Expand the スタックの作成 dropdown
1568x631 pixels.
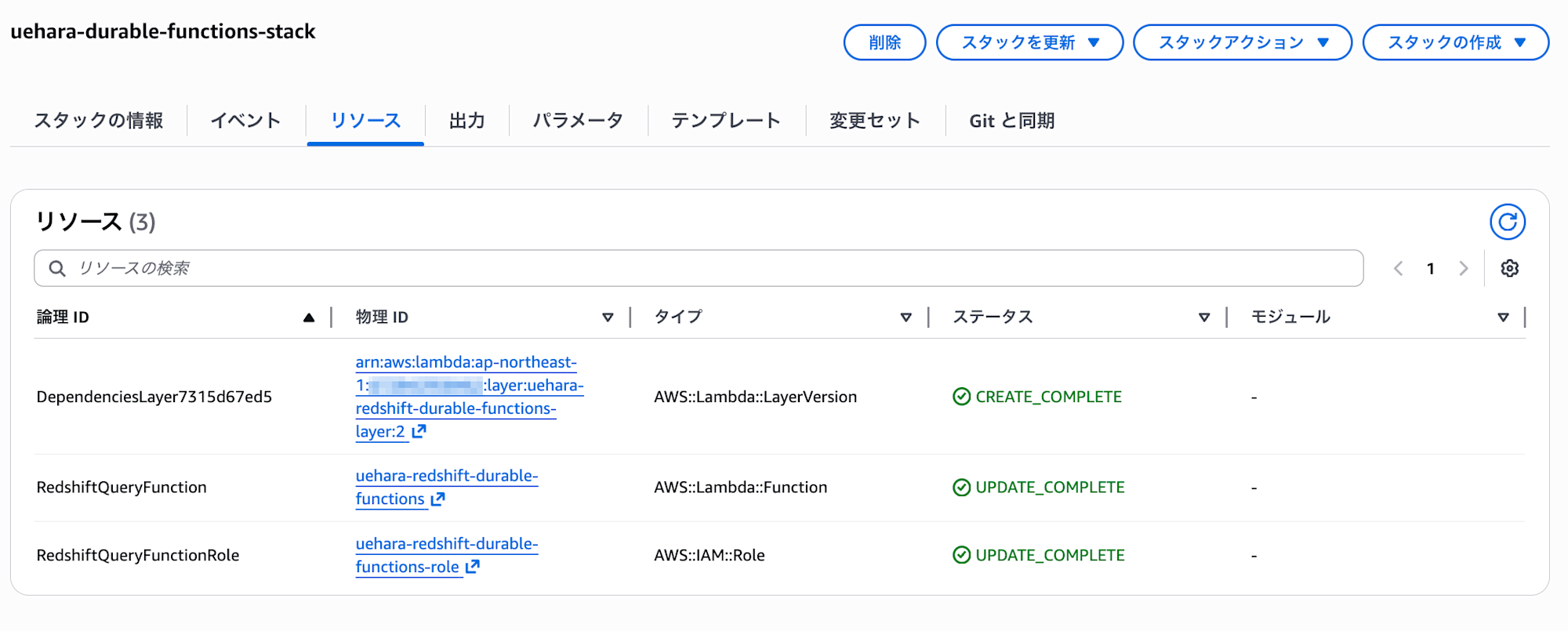click(1455, 42)
